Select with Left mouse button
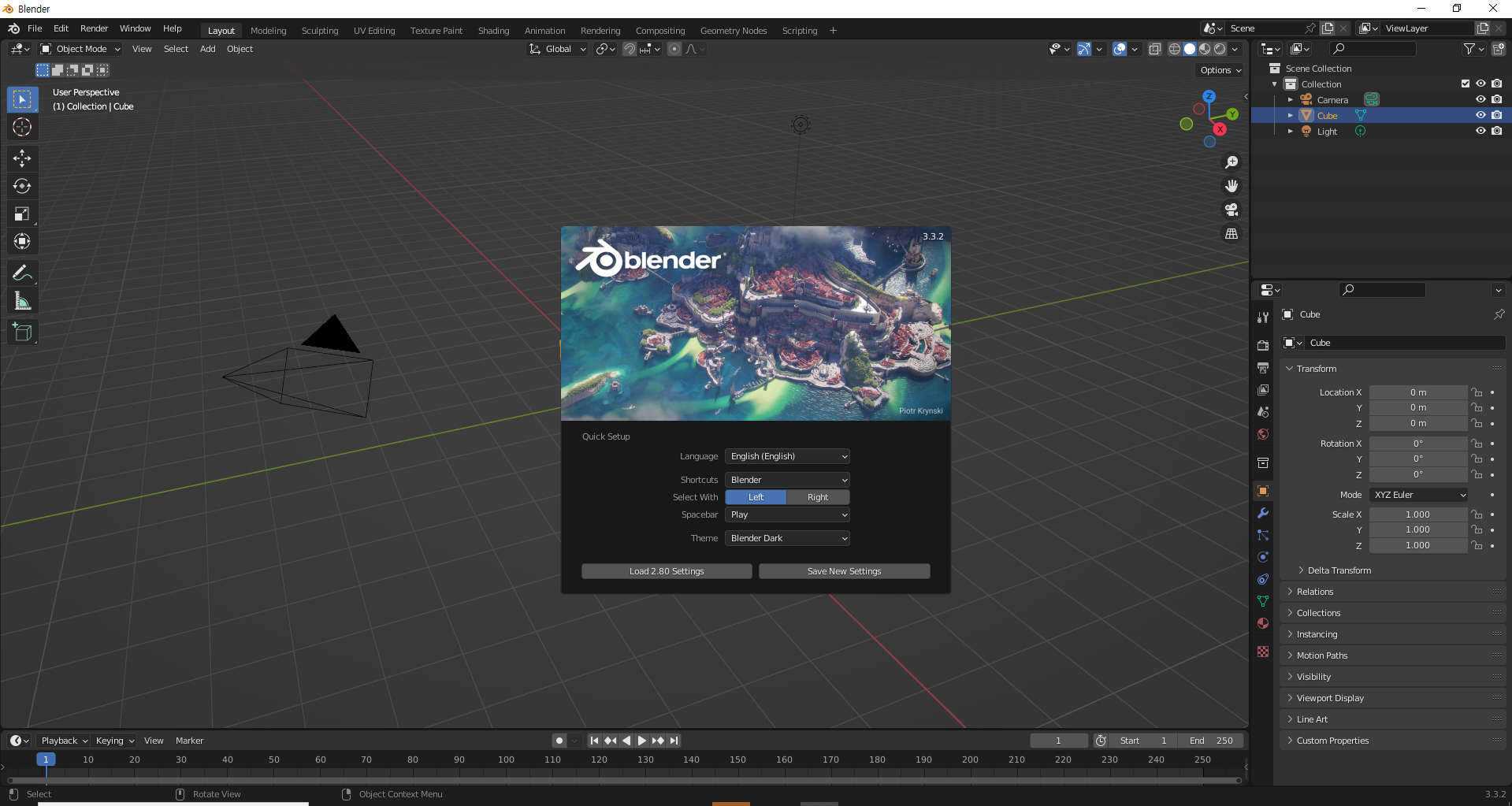Image resolution: width=1512 pixels, height=806 pixels. point(756,497)
